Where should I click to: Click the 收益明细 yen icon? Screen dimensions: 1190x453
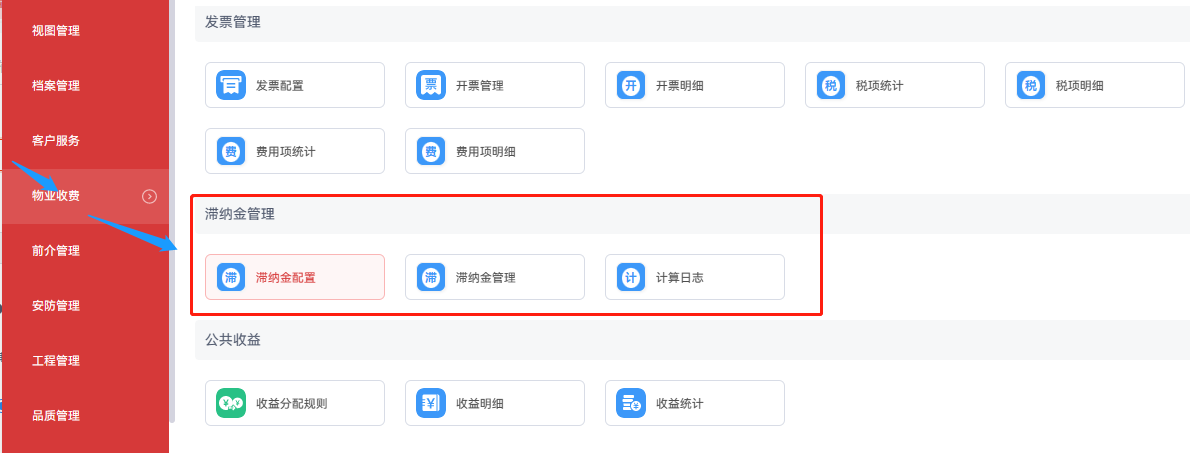[431, 404]
